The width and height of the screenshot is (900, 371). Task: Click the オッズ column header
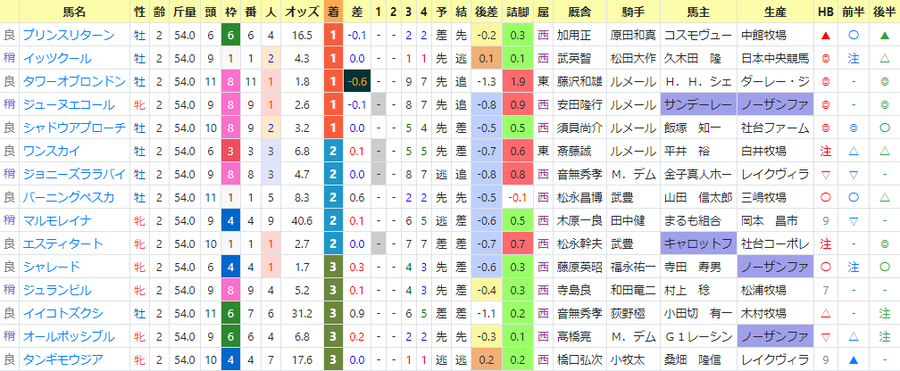(301, 11)
